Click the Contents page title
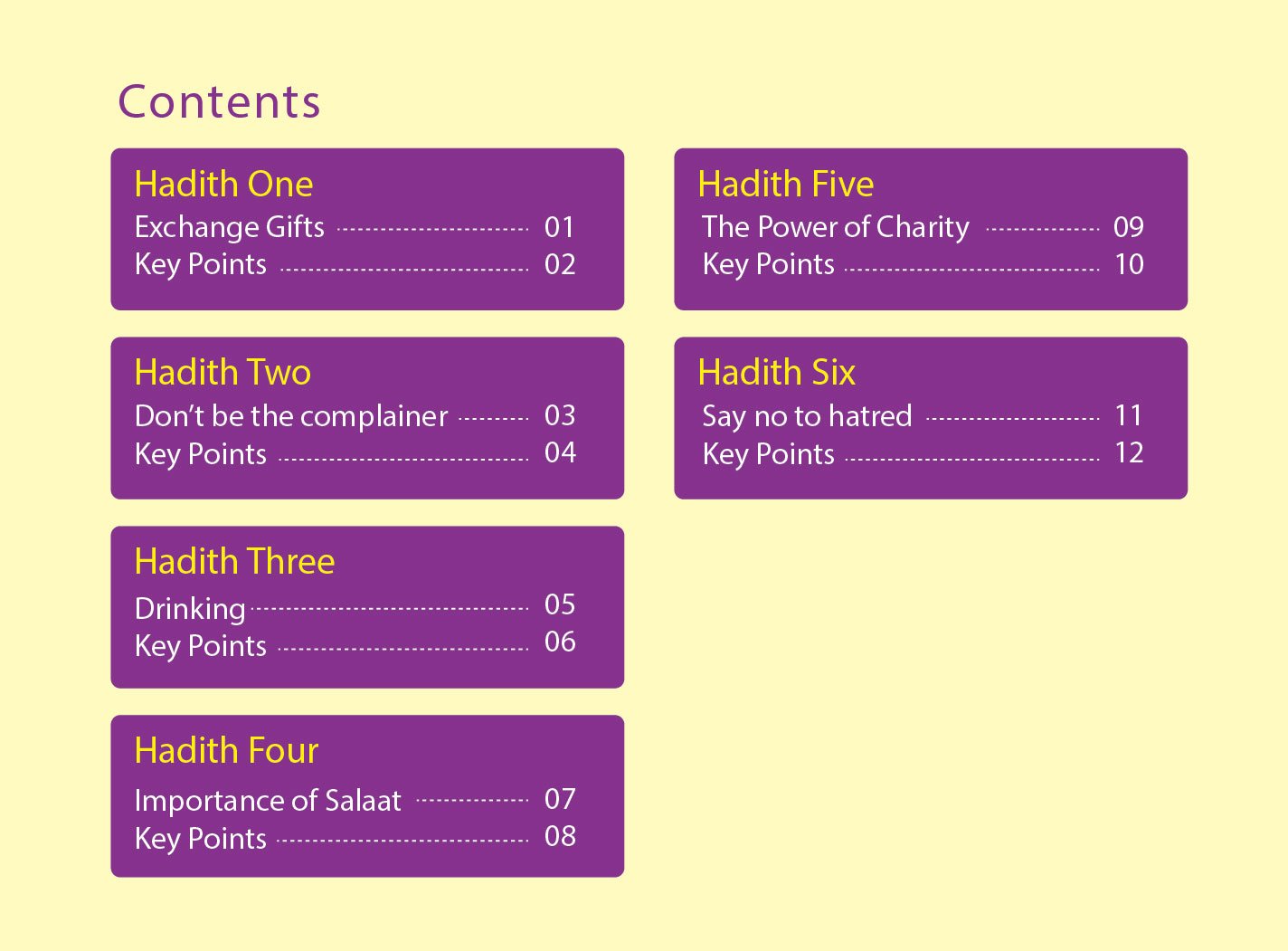The width and height of the screenshot is (1288, 951). pos(219,101)
